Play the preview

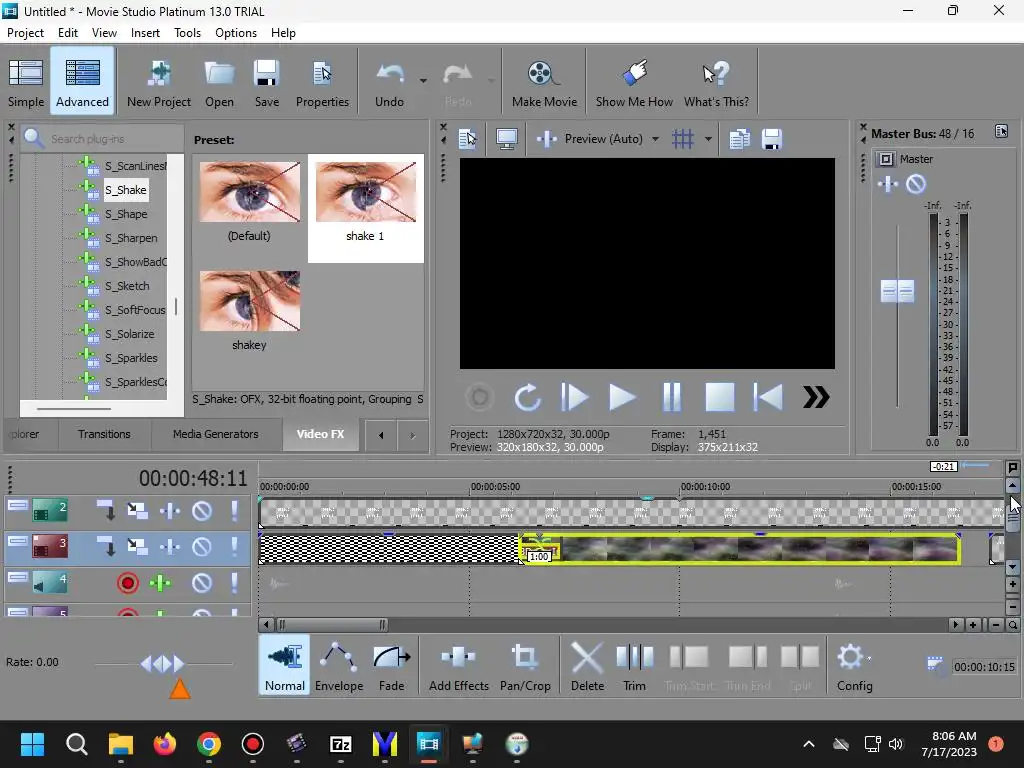tap(622, 397)
